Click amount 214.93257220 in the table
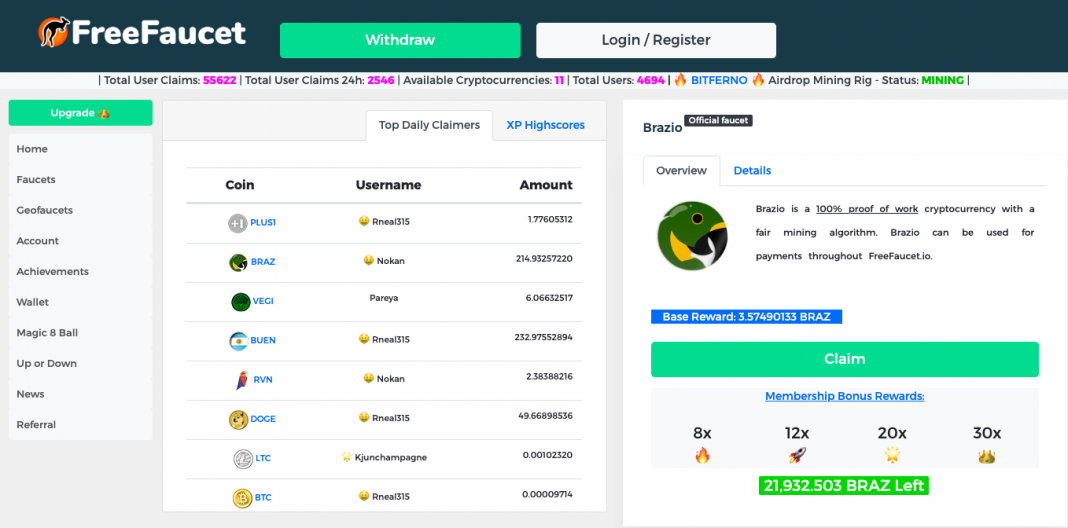 (544, 259)
